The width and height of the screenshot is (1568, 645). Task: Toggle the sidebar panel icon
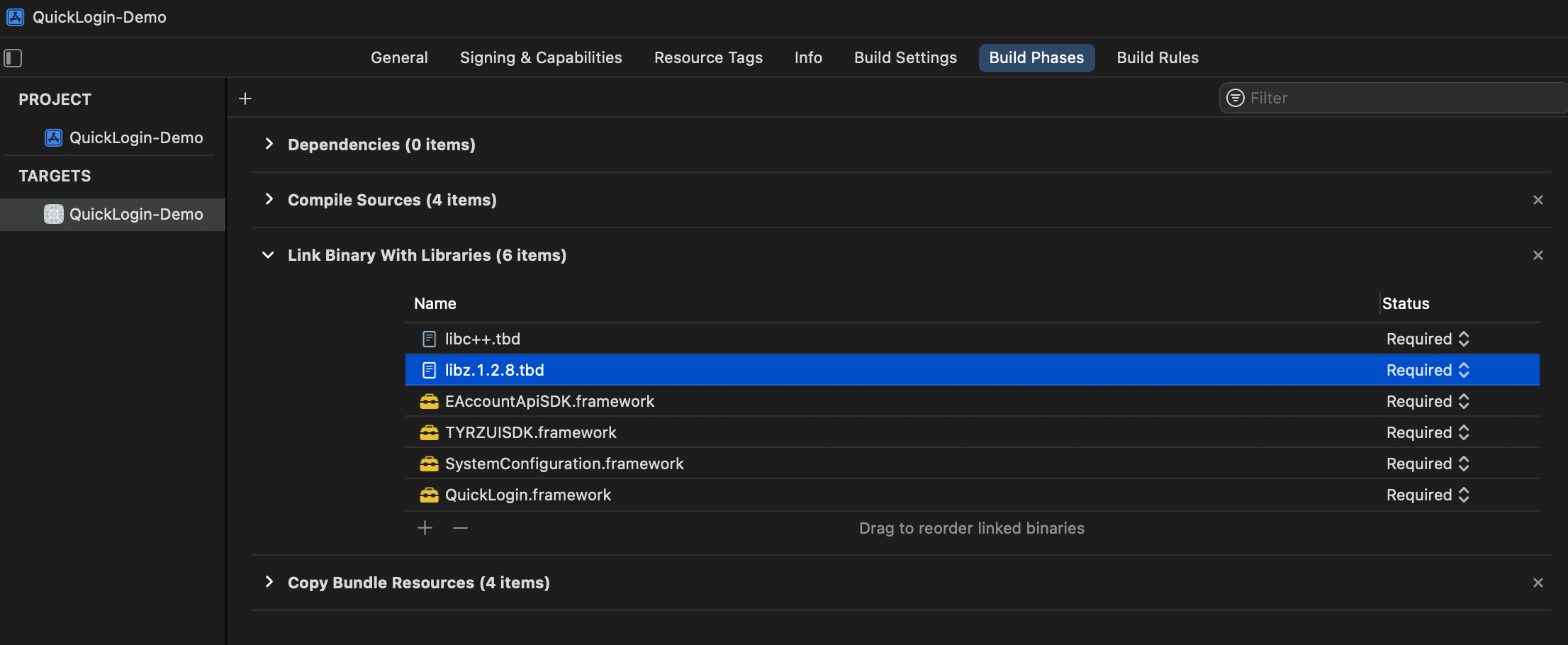(13, 58)
